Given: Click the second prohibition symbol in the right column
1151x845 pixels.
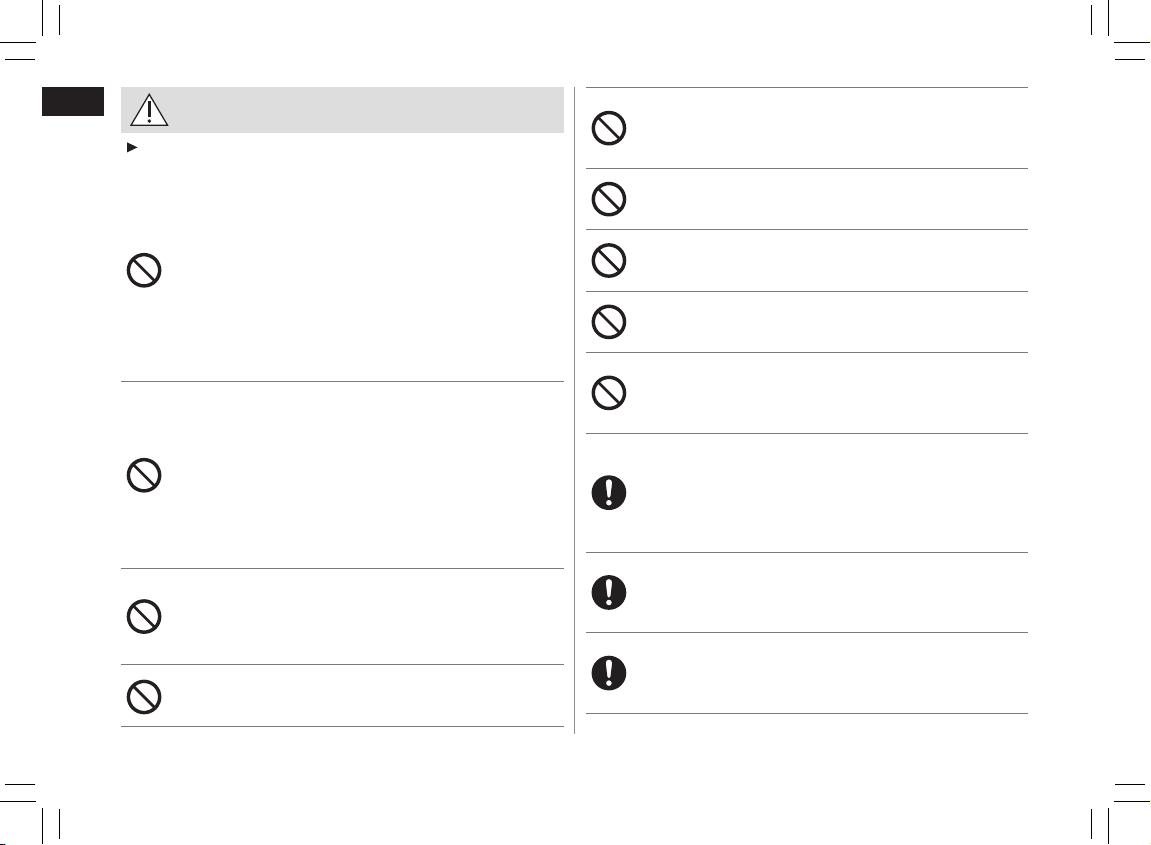Looking at the screenshot, I should (610, 200).
